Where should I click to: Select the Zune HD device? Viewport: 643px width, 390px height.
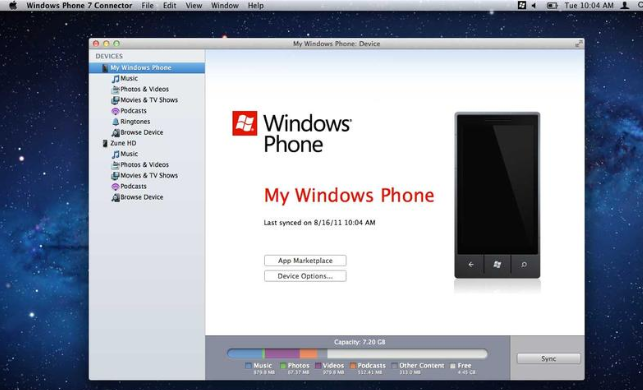click(x=119, y=143)
